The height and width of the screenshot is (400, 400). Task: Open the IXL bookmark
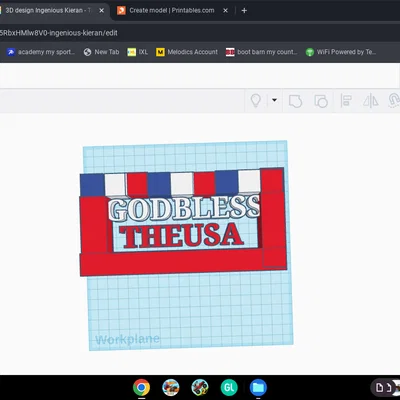pyautogui.click(x=138, y=52)
